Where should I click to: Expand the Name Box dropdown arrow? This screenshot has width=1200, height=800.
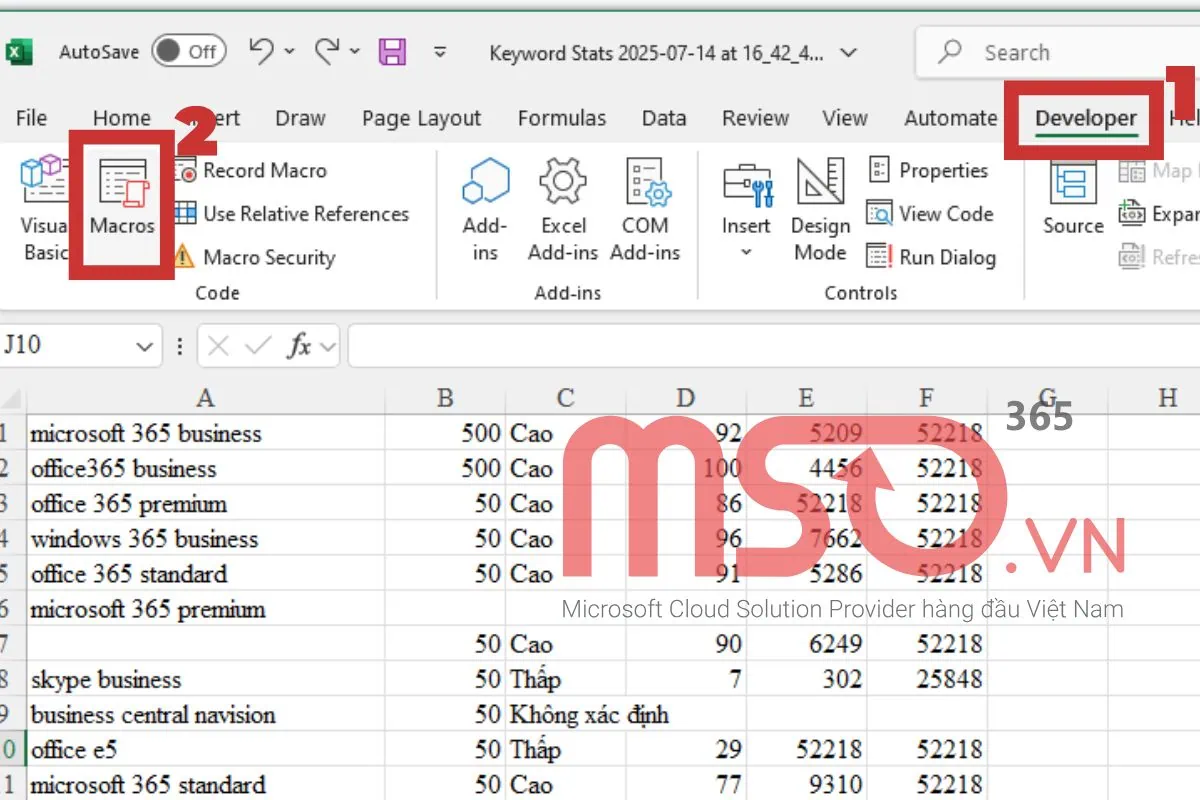click(143, 347)
